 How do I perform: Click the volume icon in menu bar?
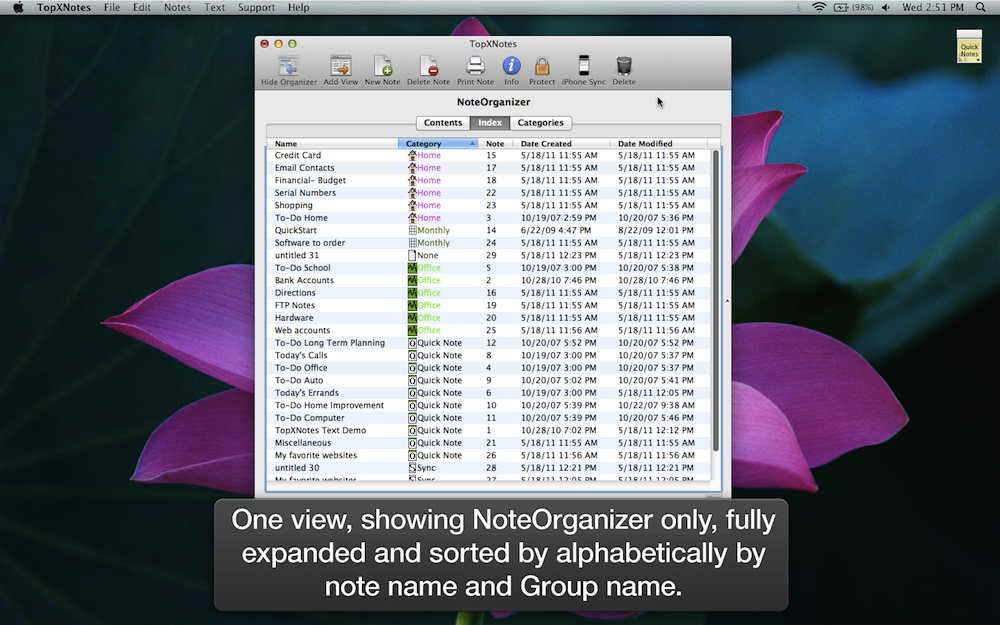pyautogui.click(x=886, y=8)
